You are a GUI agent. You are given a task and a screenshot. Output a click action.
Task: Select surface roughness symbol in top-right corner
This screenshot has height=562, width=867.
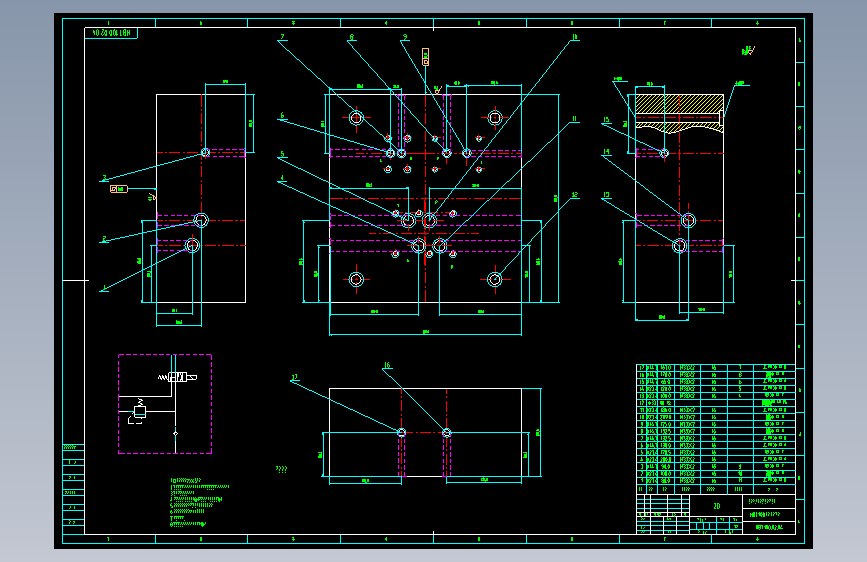[748, 51]
